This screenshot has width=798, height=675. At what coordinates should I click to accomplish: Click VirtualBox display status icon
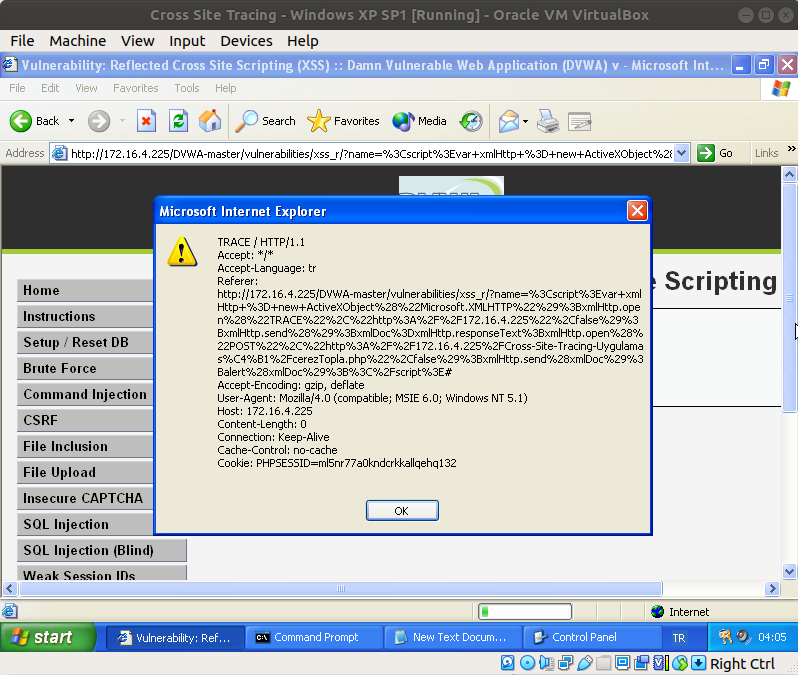[x=622, y=663]
